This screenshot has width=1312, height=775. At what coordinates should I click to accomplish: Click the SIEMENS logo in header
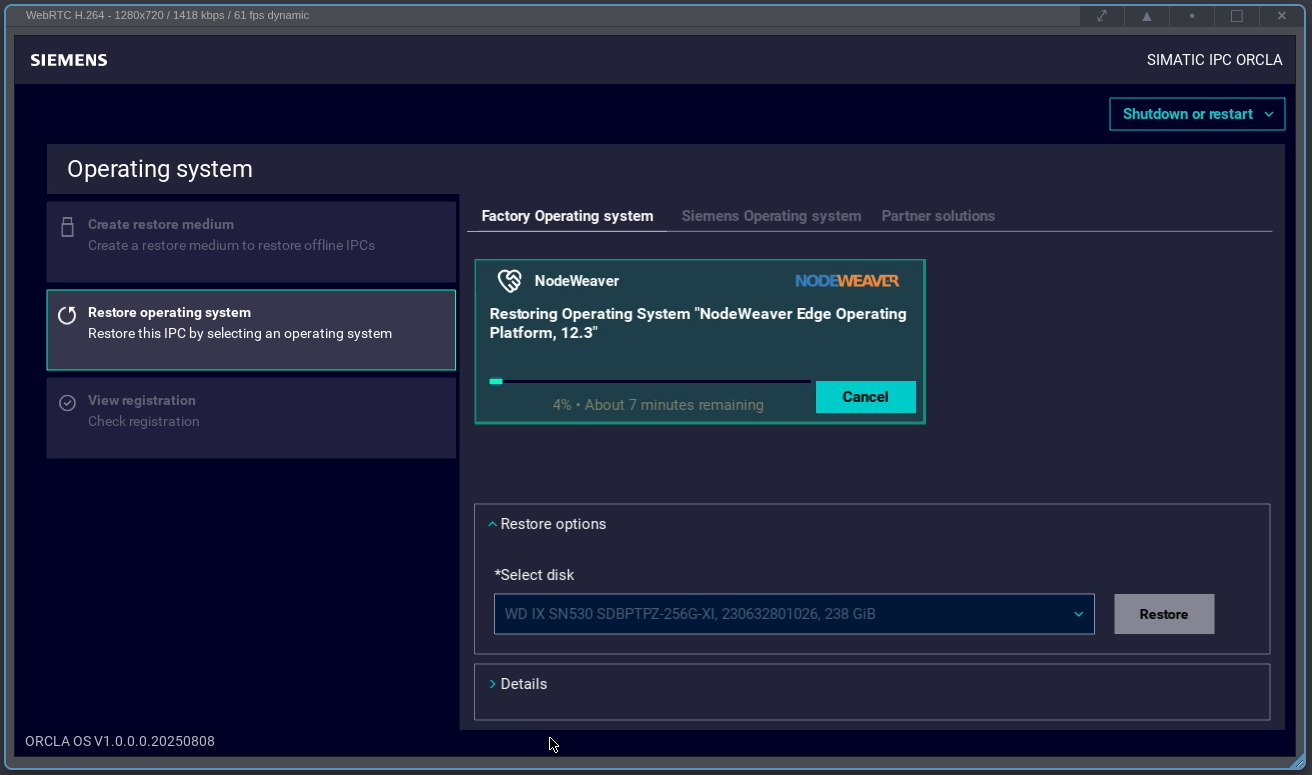[x=69, y=60]
